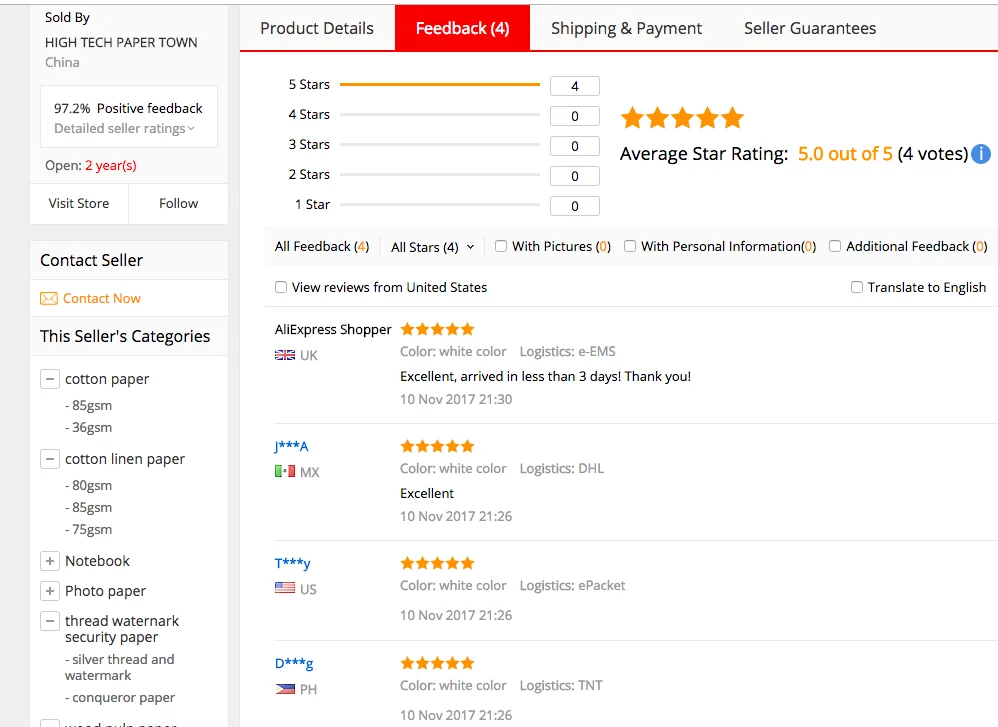
Task: Check the Translate to English box
Action: pyautogui.click(x=857, y=287)
